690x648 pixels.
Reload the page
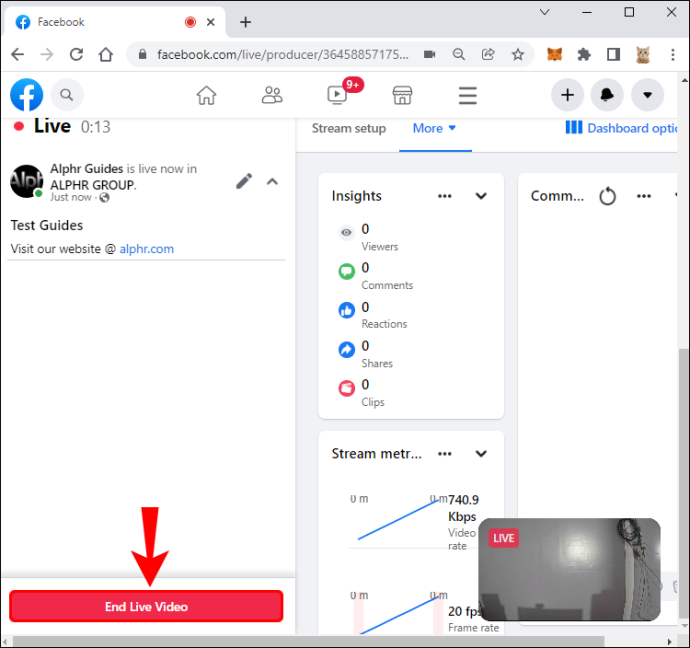(77, 55)
